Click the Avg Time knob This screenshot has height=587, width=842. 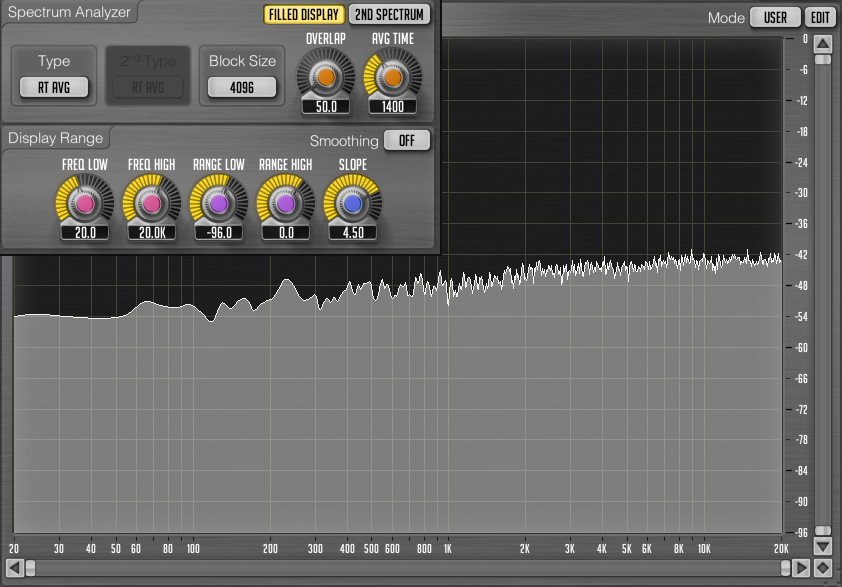(x=392, y=76)
